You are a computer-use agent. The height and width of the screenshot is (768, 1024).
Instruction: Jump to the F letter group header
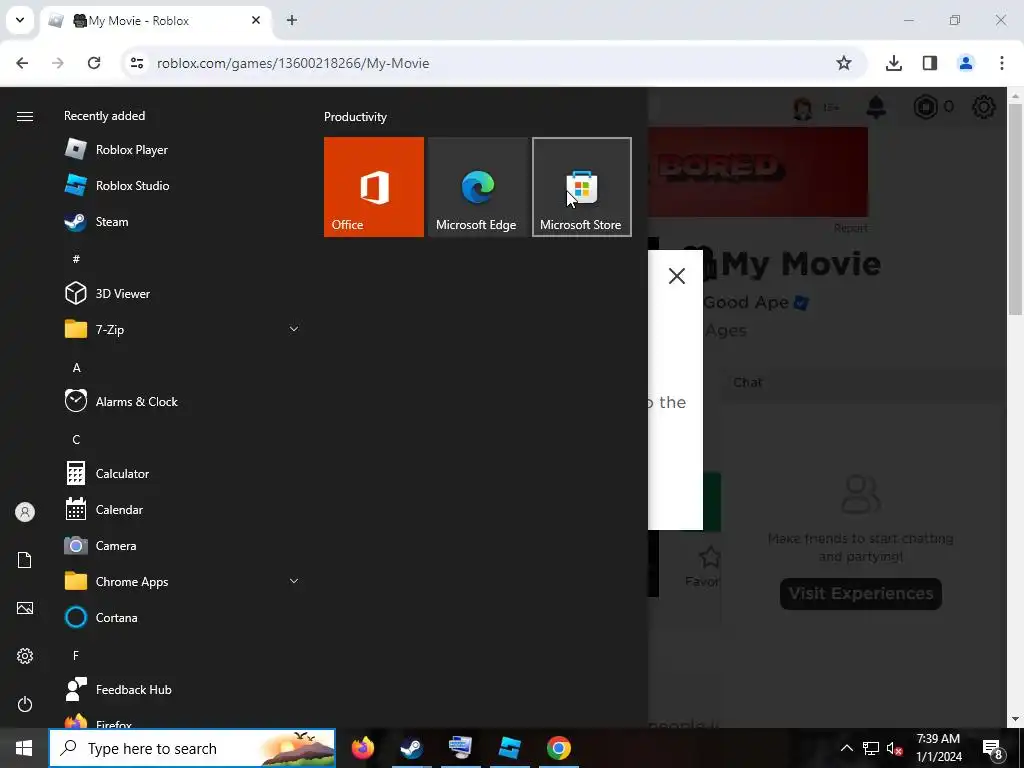tap(76, 655)
